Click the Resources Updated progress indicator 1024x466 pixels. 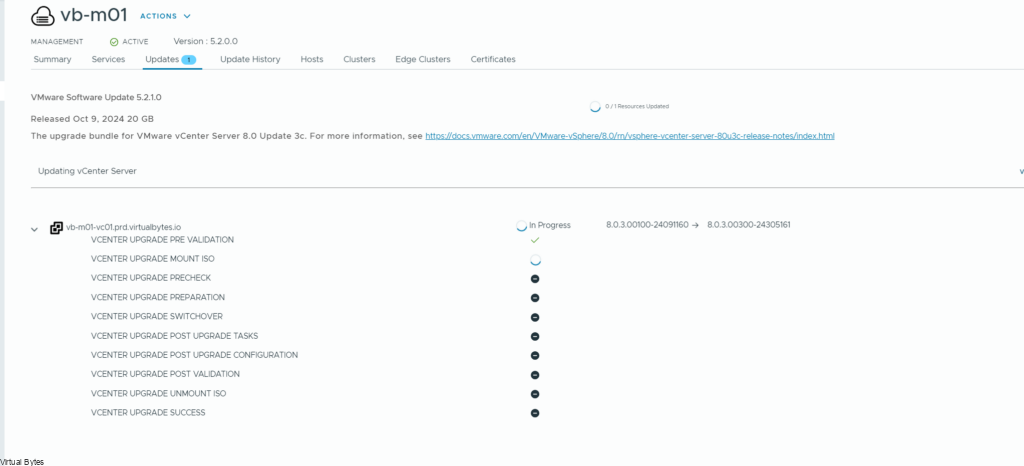pyautogui.click(x=596, y=105)
